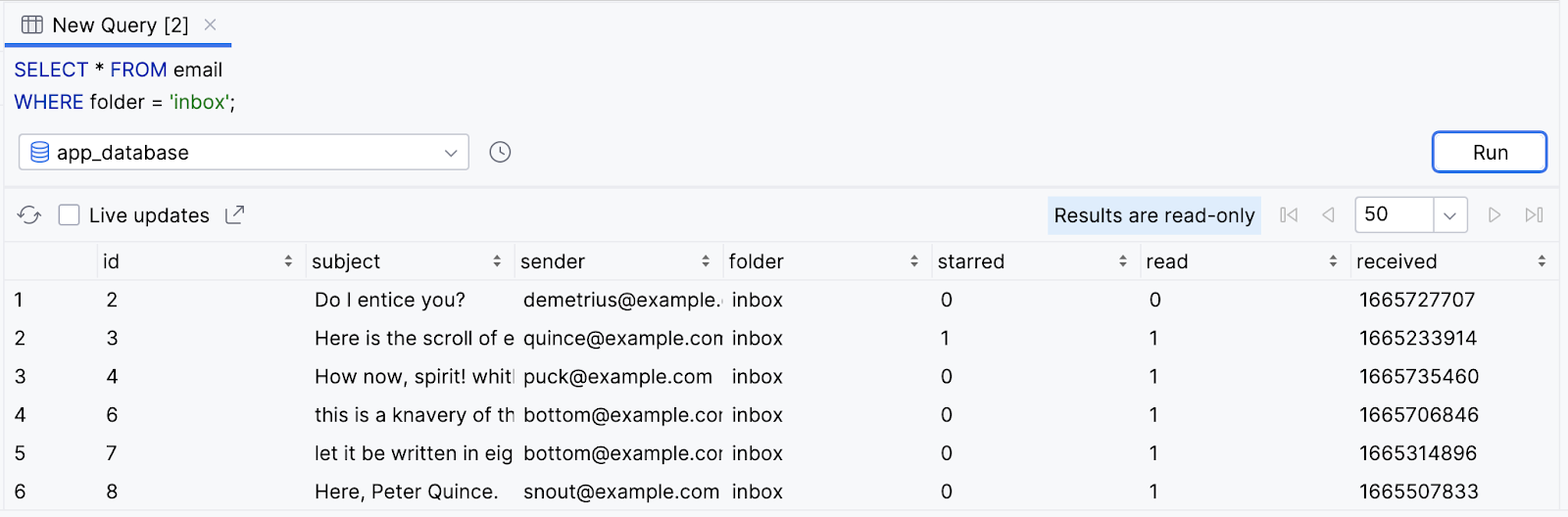The height and width of the screenshot is (517, 1568).
Task: Close the New Query [2] tab
Action: (x=210, y=25)
